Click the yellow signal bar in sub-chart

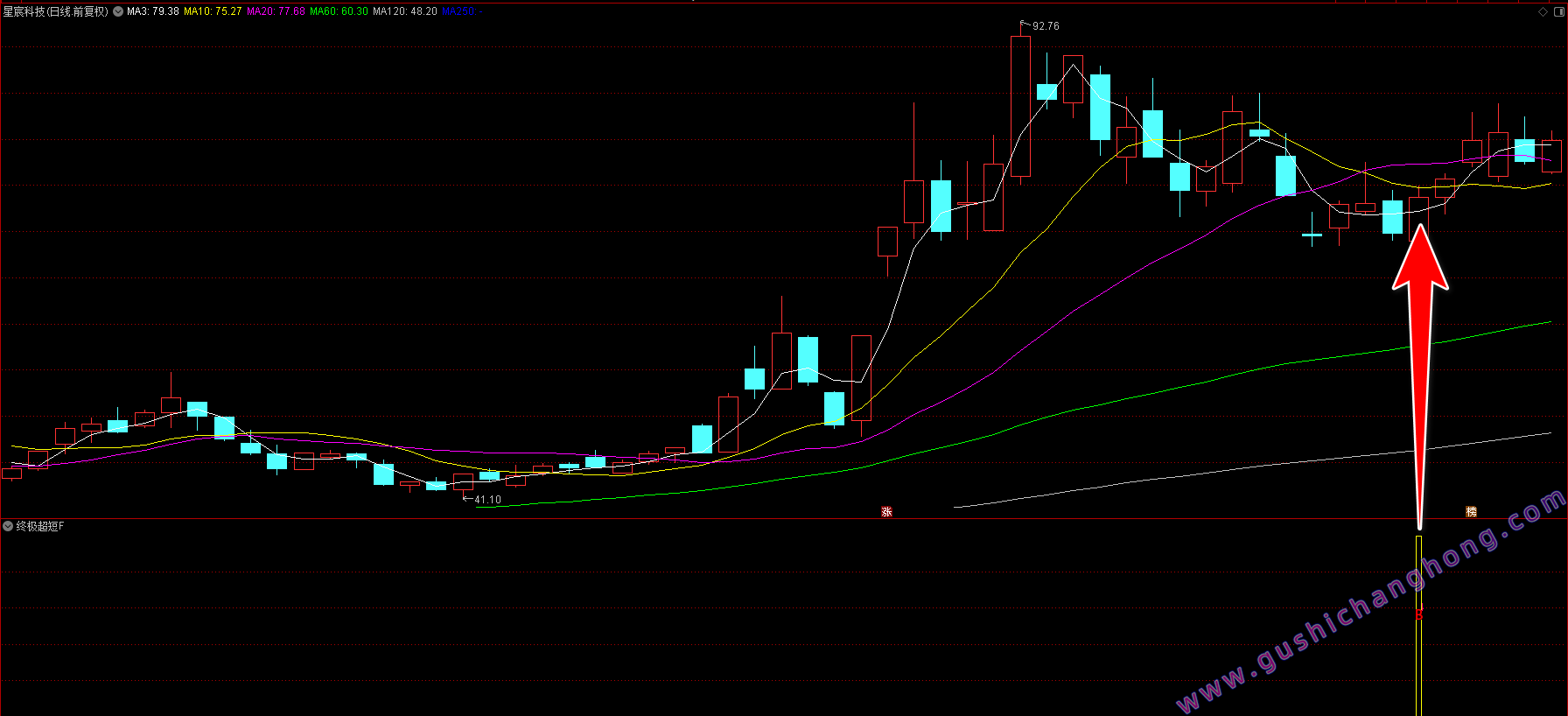(x=1418, y=625)
